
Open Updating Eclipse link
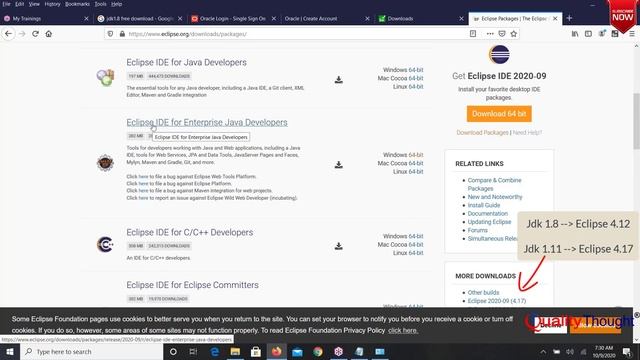click(489, 222)
